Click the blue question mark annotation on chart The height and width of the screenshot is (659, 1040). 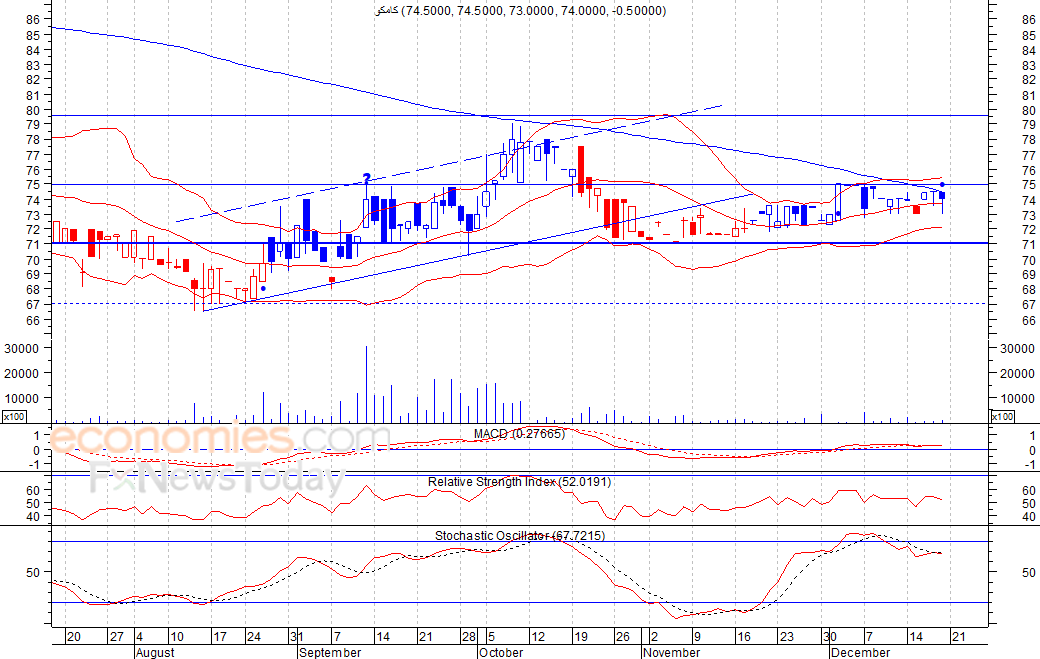coord(366,178)
